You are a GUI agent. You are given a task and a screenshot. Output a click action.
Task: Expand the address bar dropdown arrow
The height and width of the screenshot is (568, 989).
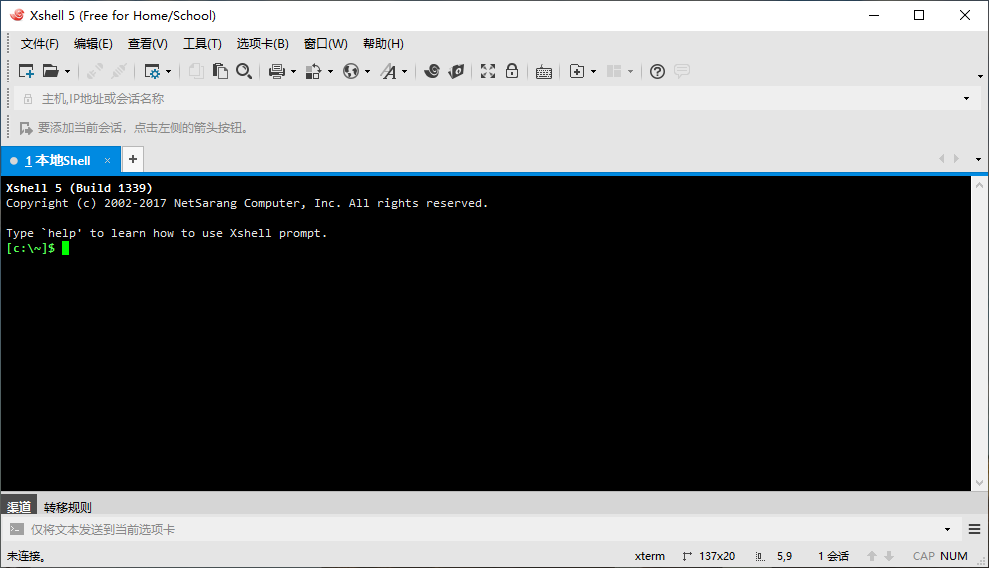[x=966, y=98]
